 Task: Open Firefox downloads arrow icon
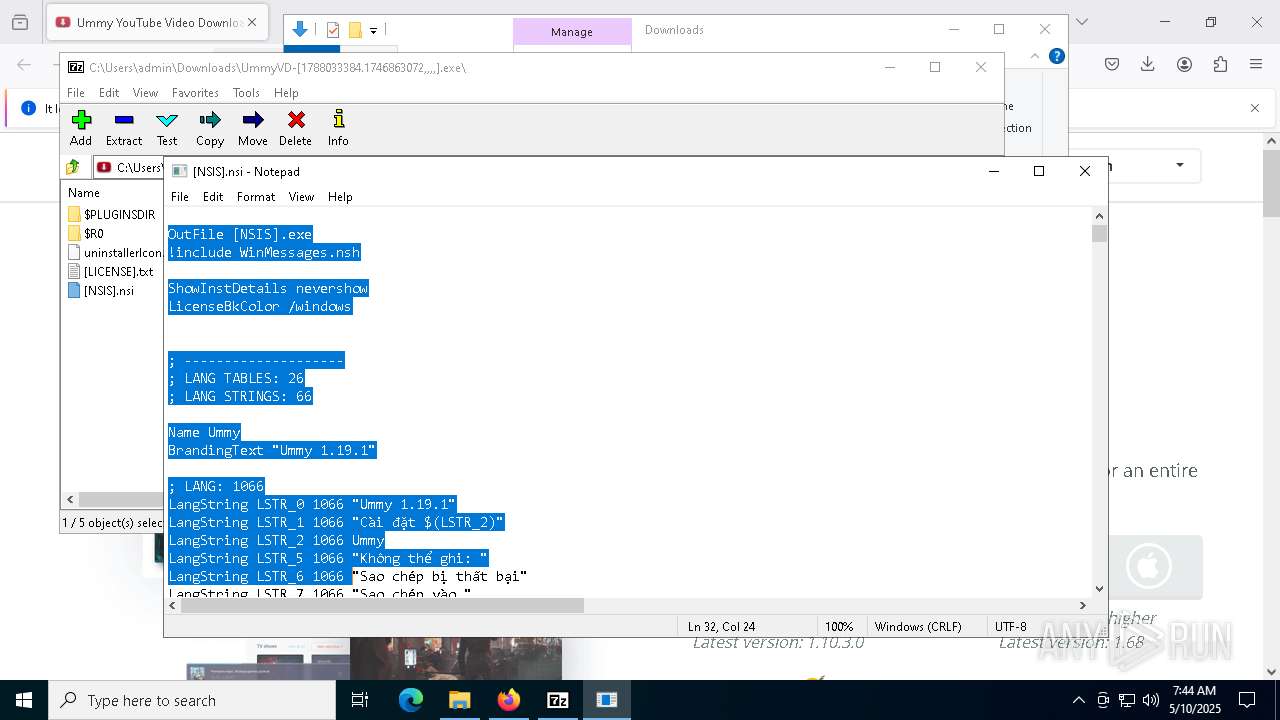point(1148,64)
